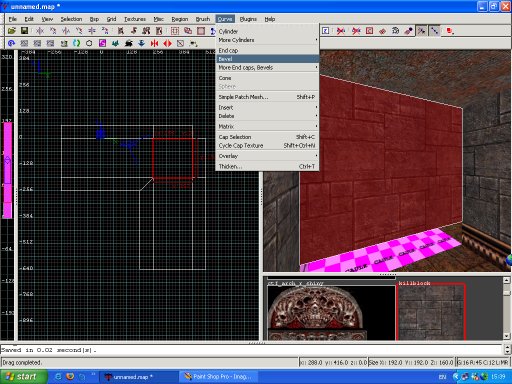The image size is (512, 384).
Task: Toggle the first red-crossed selection filter icon
Action: click(x=341, y=31)
